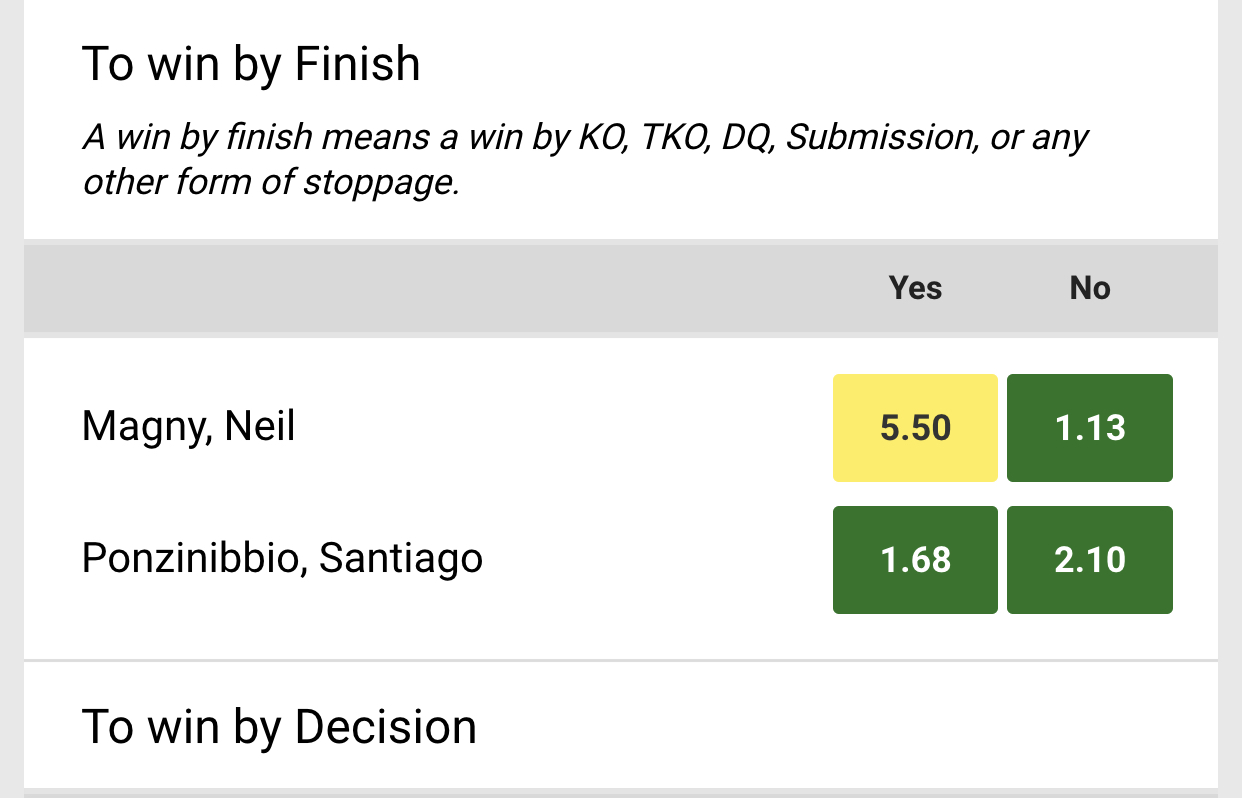Image resolution: width=1242 pixels, height=798 pixels.
Task: Click the divider above To win by Decision
Action: point(621,661)
